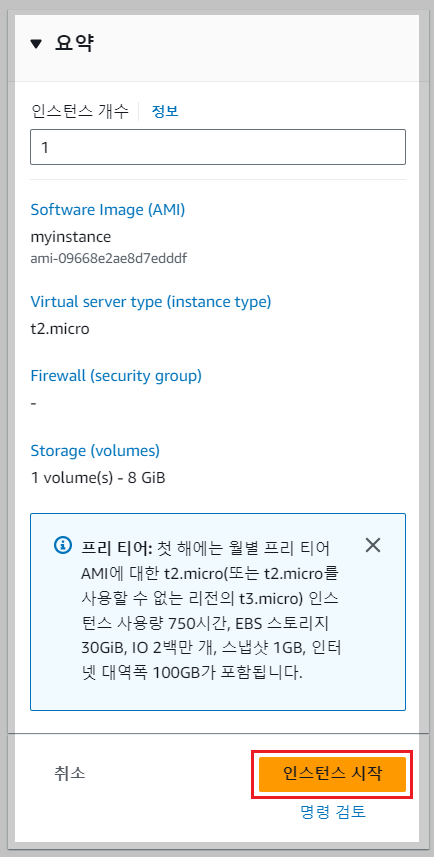Focus the 인스턴스 개수 number field

(218, 147)
